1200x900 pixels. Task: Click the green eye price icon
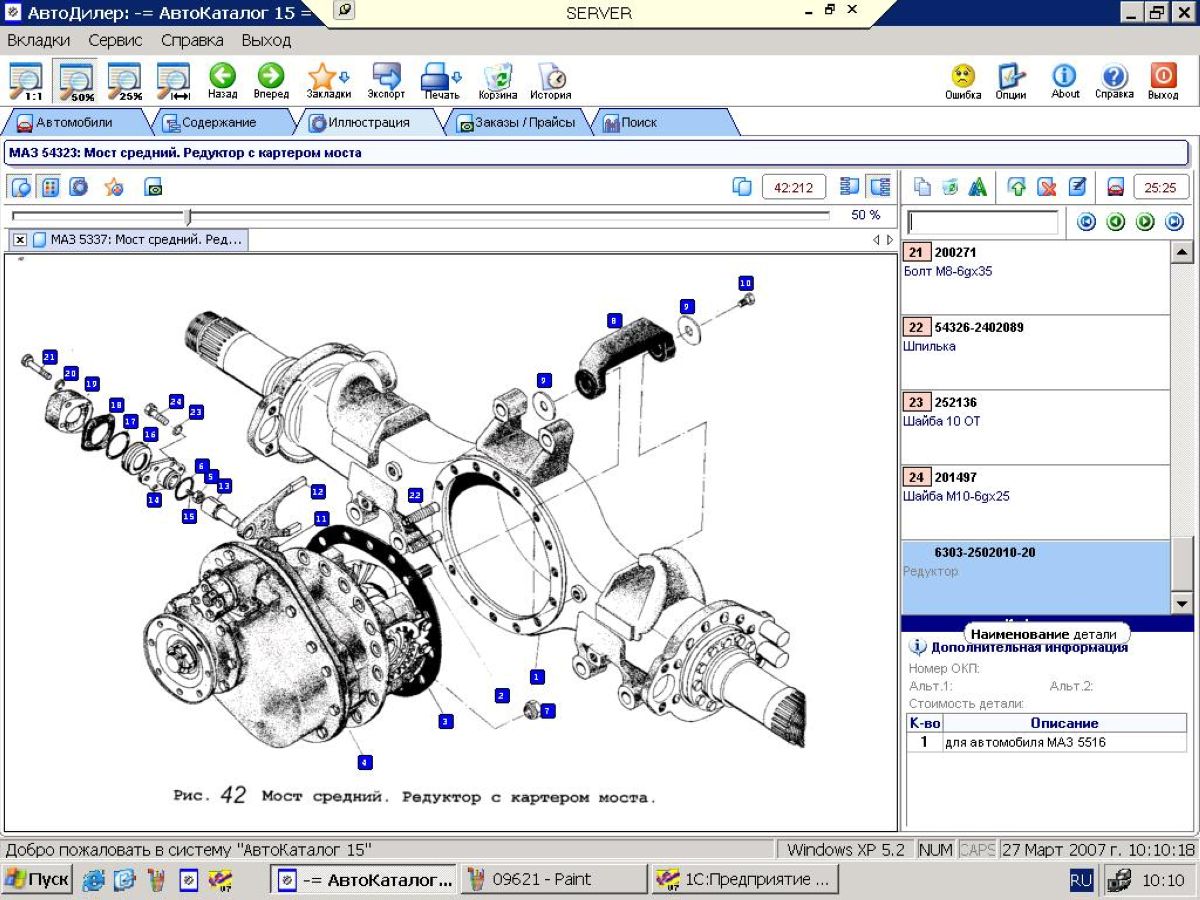pos(153,187)
